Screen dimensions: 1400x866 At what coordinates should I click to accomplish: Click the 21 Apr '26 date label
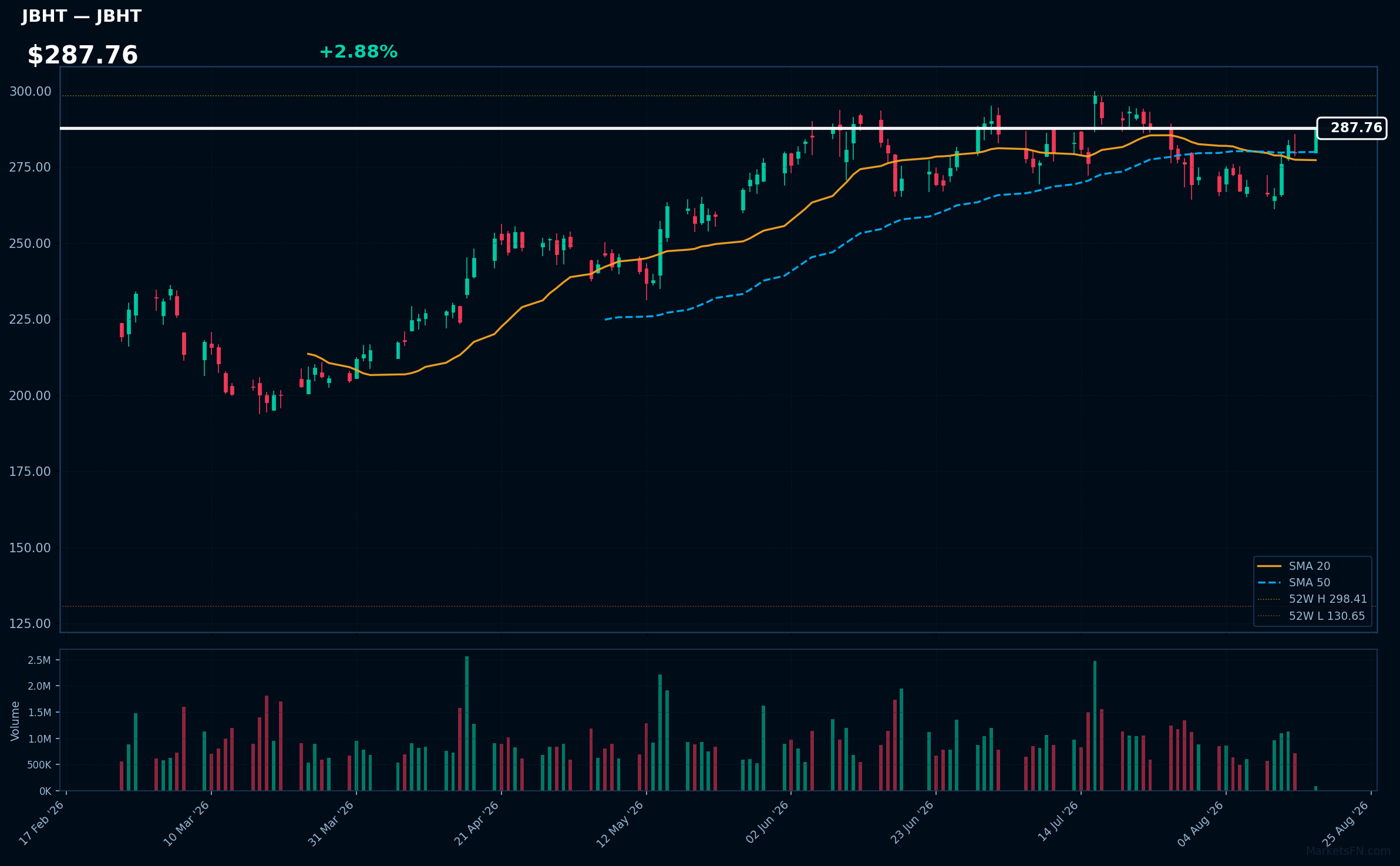click(476, 823)
